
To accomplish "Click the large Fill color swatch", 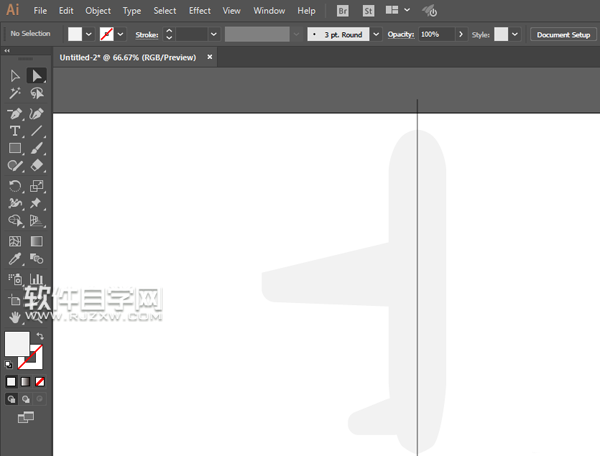I will (x=17, y=344).
